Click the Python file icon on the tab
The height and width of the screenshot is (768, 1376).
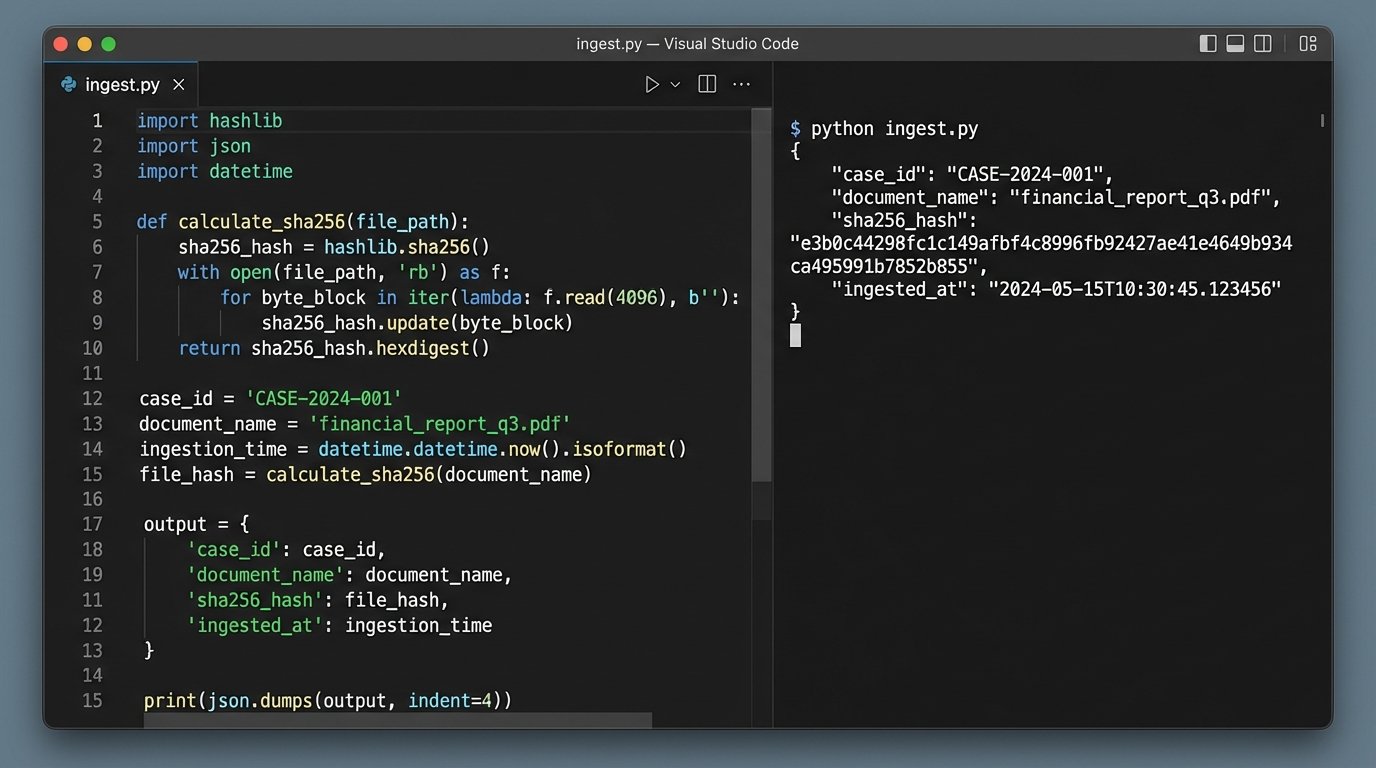(x=69, y=85)
